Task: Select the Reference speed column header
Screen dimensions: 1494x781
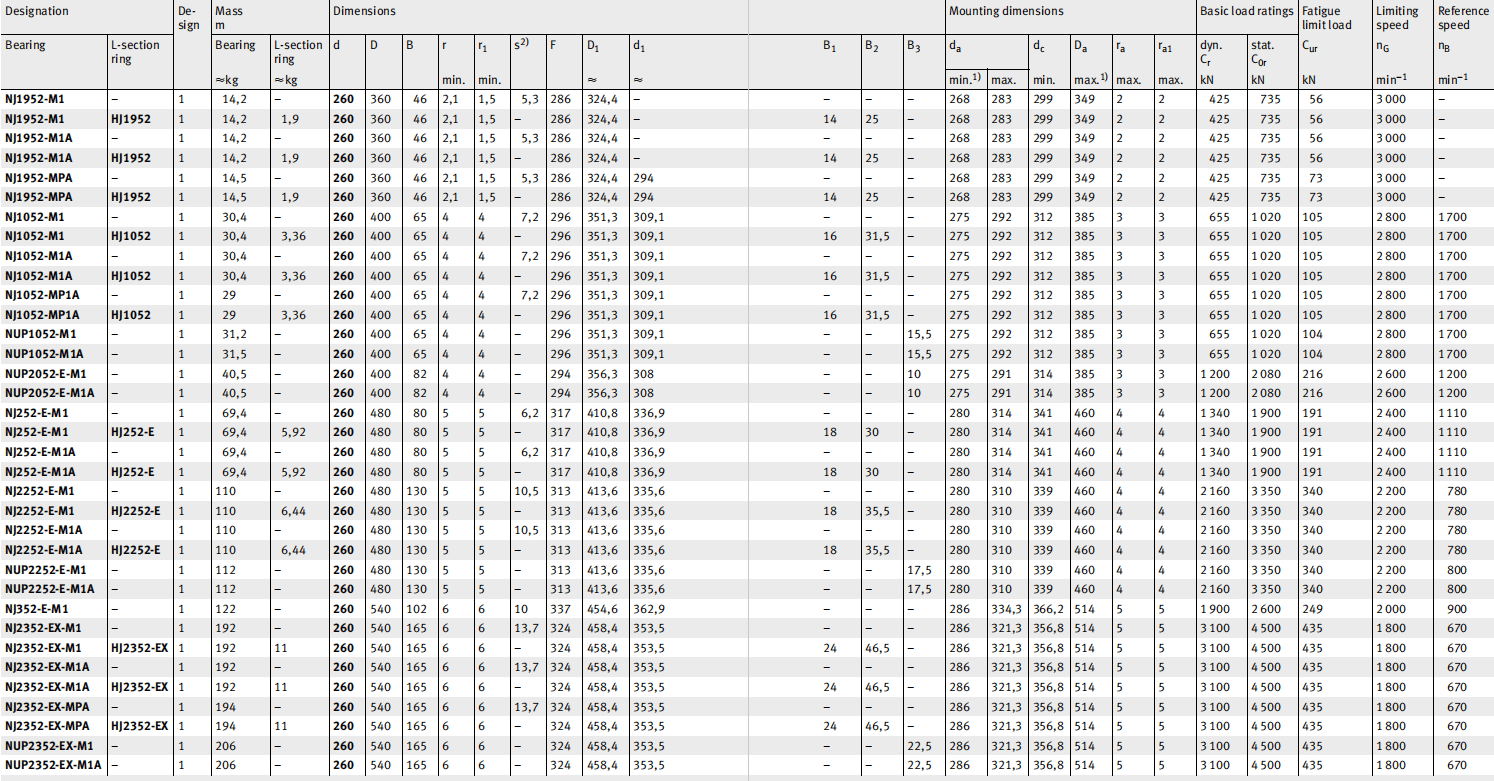Action: tap(1461, 18)
